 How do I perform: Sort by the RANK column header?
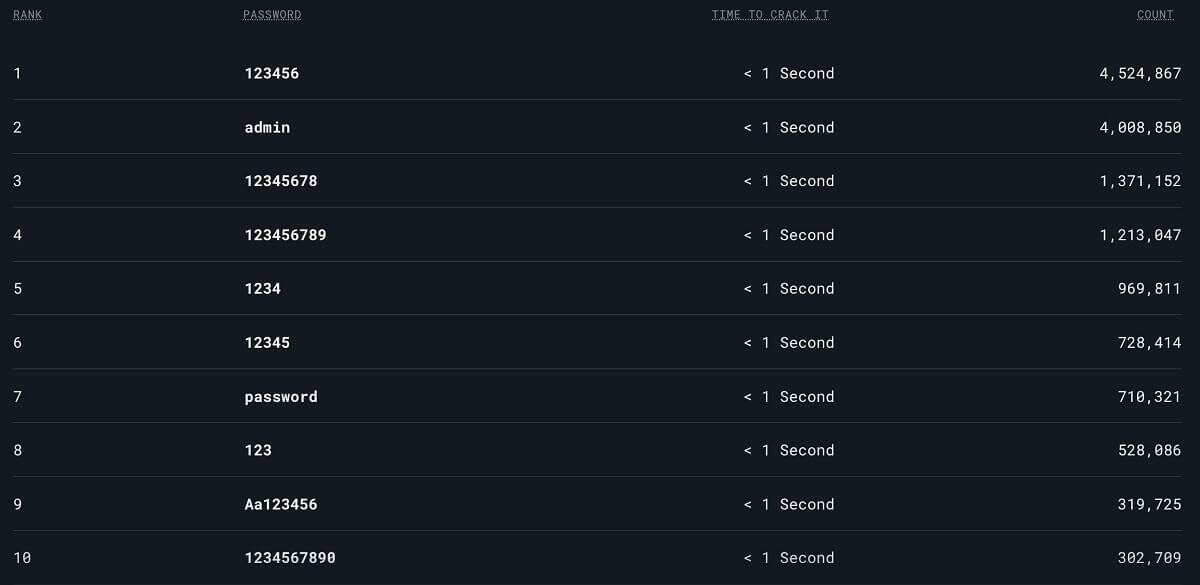pos(28,15)
